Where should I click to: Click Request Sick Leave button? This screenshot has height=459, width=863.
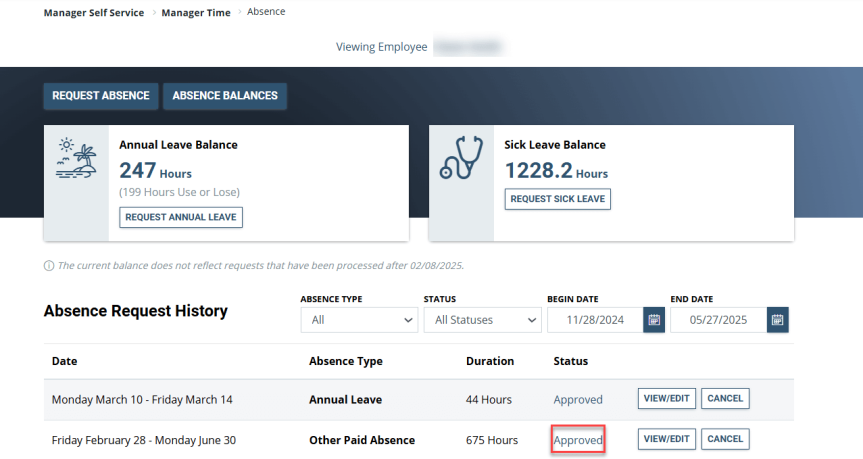point(557,199)
